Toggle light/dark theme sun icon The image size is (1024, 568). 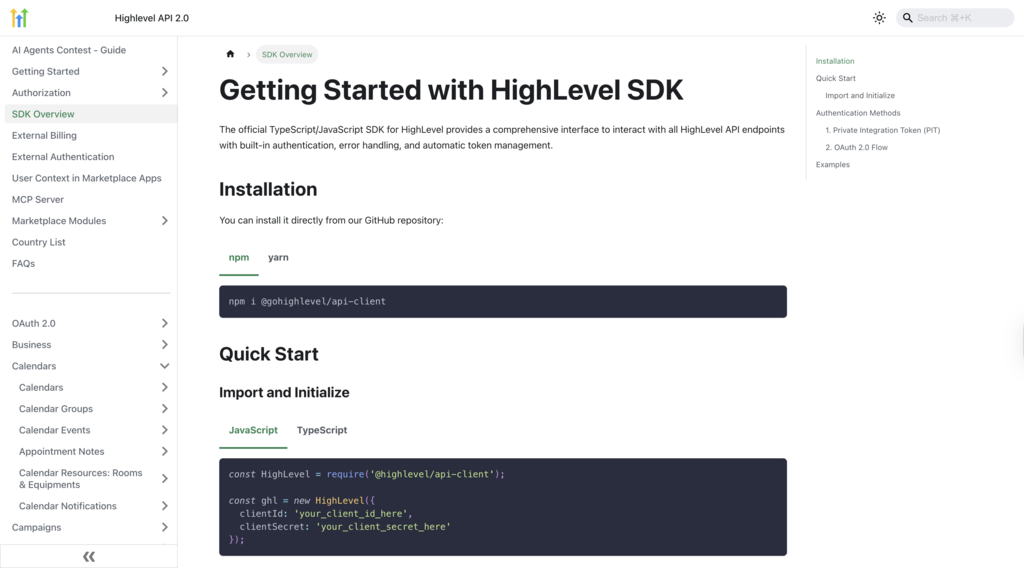[879, 18]
